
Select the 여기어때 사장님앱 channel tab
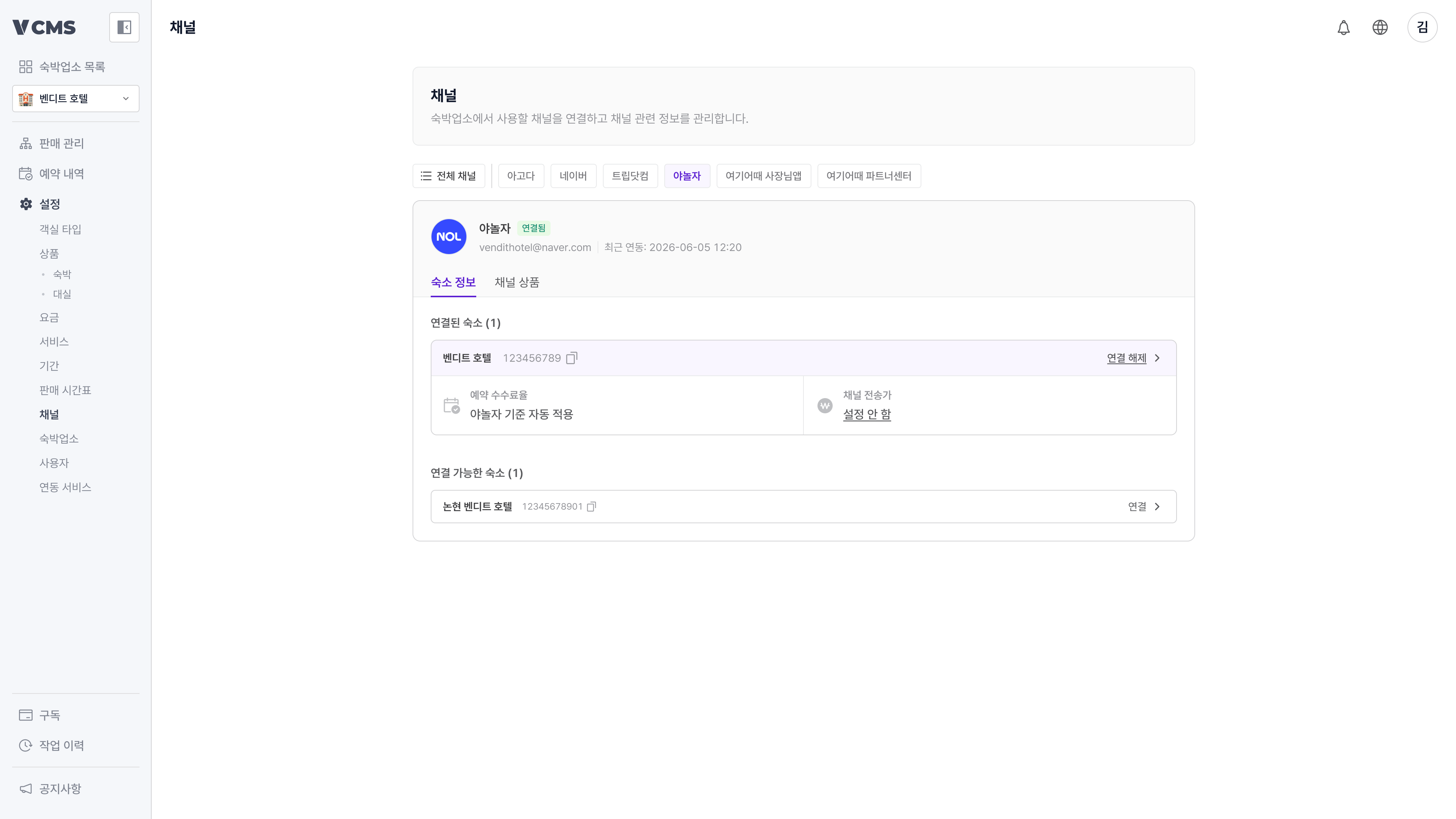(x=764, y=176)
